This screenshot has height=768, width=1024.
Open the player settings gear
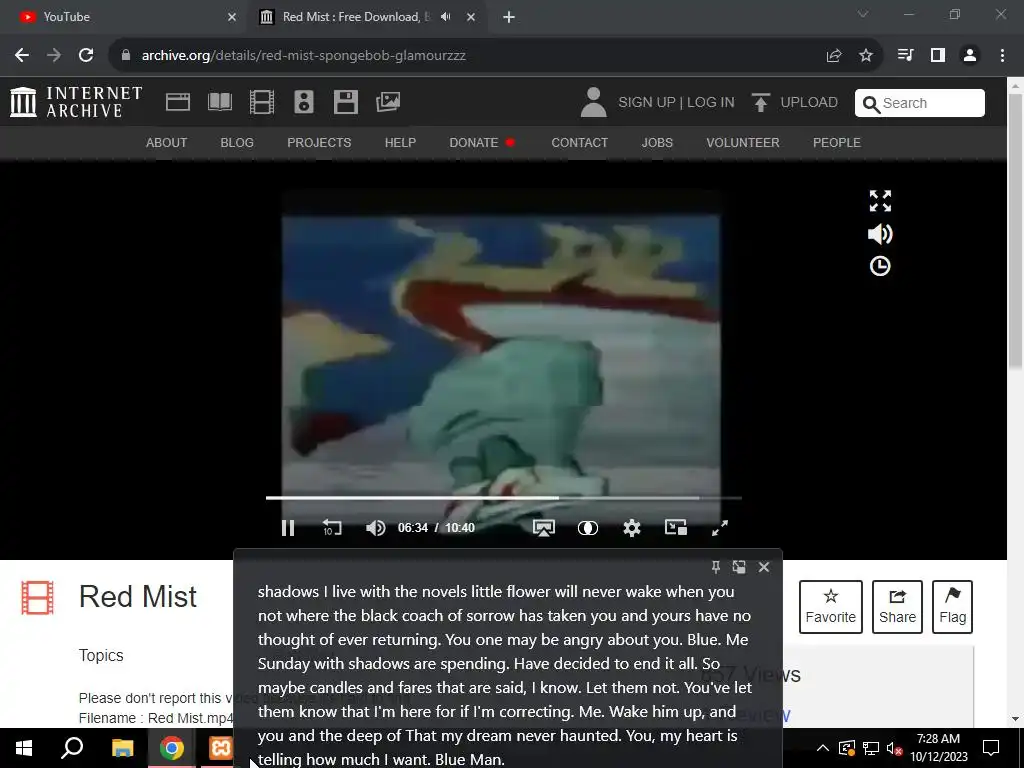tap(632, 528)
